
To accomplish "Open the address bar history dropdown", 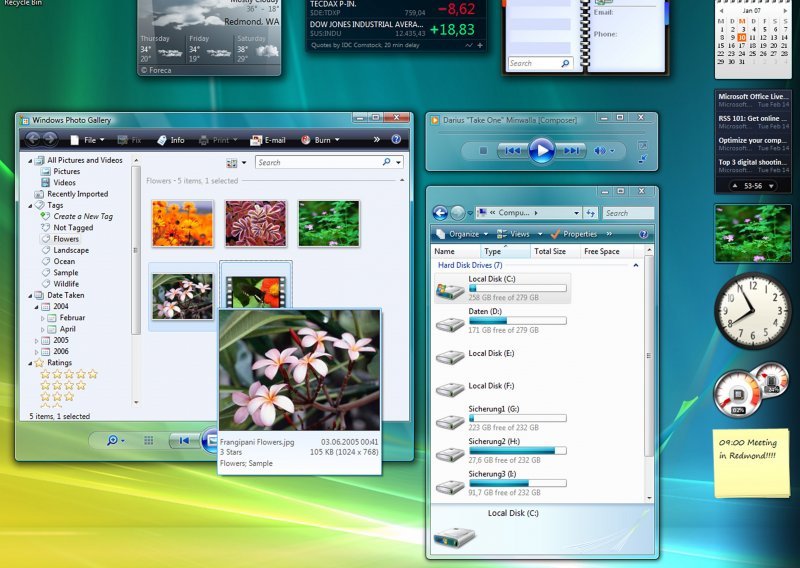I will [x=577, y=213].
